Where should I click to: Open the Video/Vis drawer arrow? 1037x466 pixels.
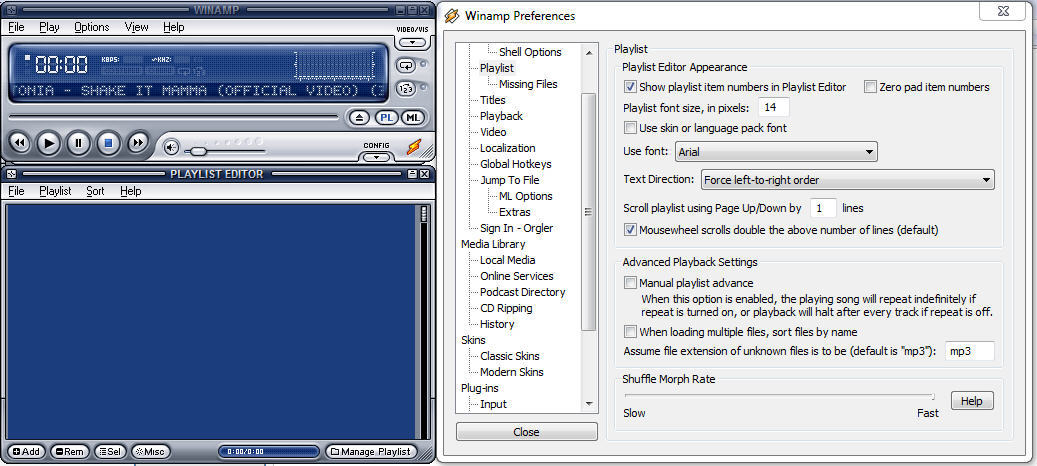[413, 42]
